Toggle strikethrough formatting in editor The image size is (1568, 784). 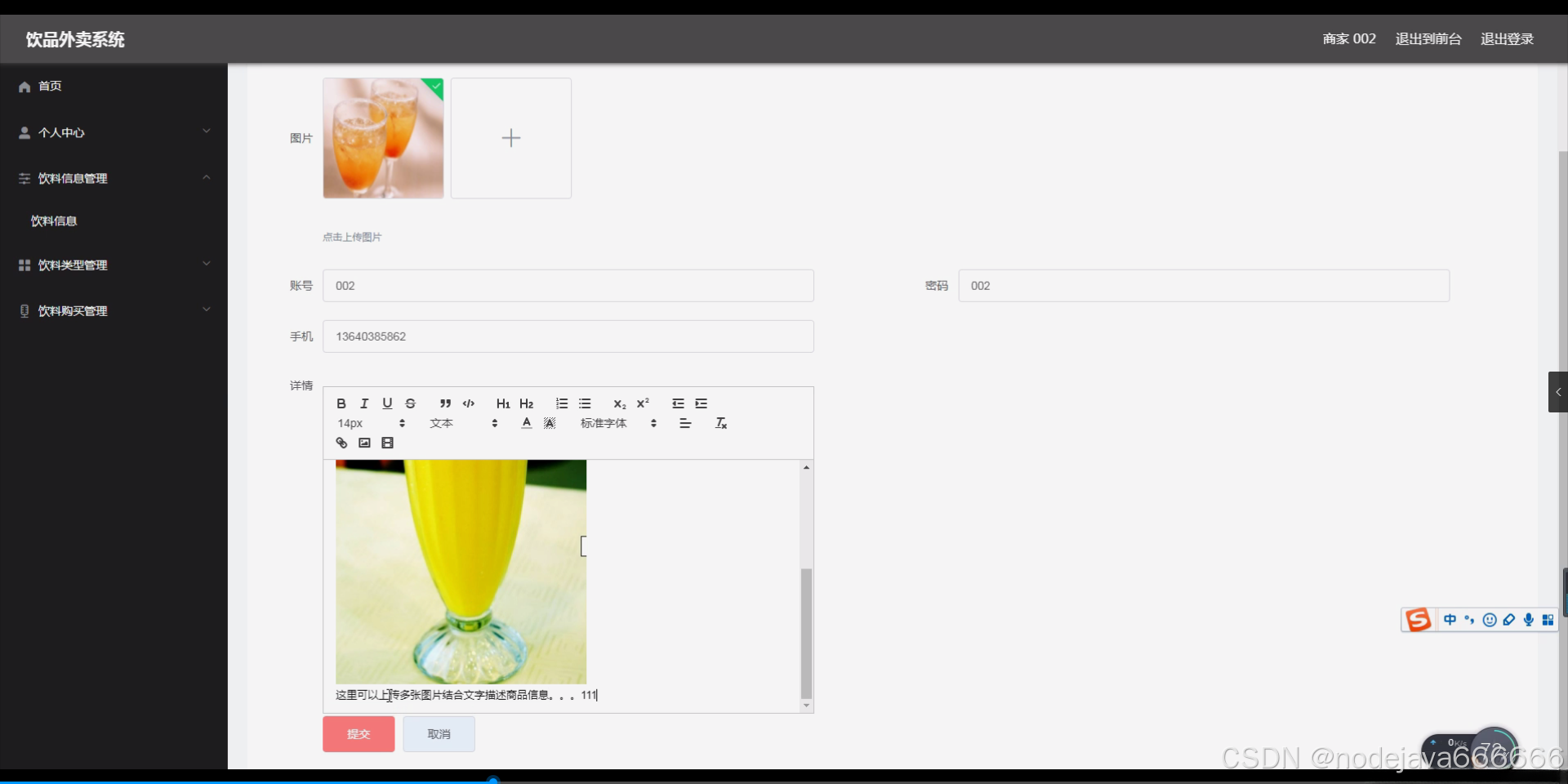click(x=411, y=403)
